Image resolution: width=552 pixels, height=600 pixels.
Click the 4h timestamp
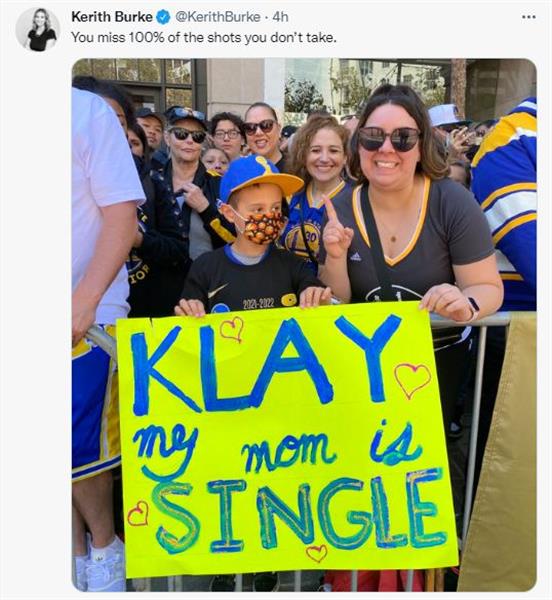coord(280,17)
